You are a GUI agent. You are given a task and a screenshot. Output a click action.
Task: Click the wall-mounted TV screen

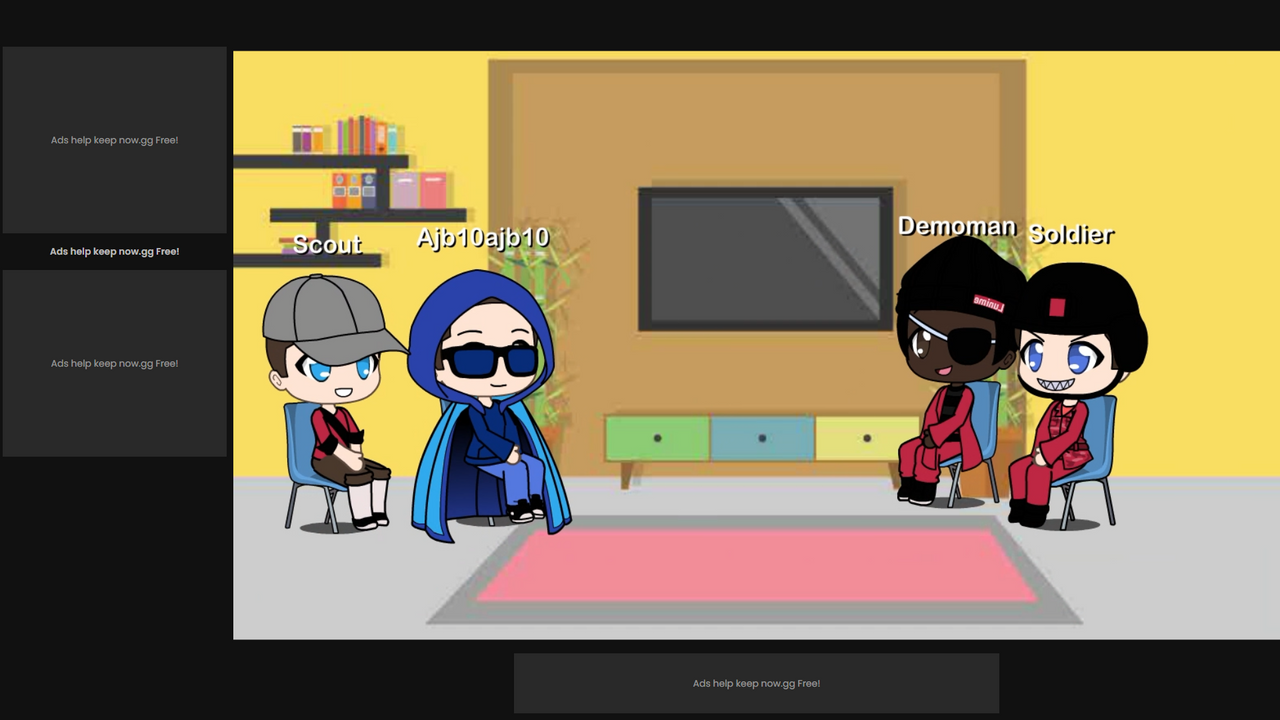pyautogui.click(x=765, y=258)
